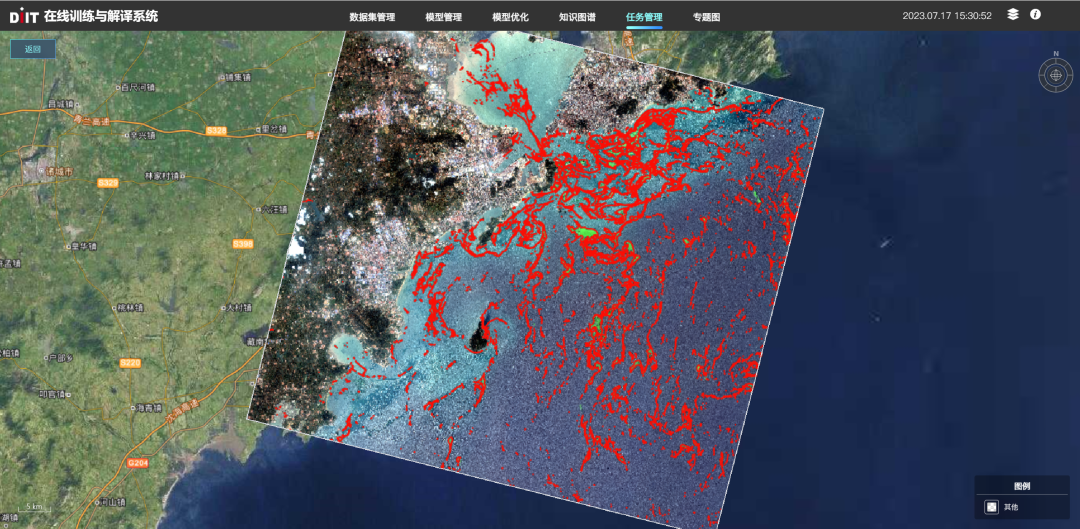1080x529 pixels.
Task: Click the S328 road shield marker
Action: click(215, 131)
